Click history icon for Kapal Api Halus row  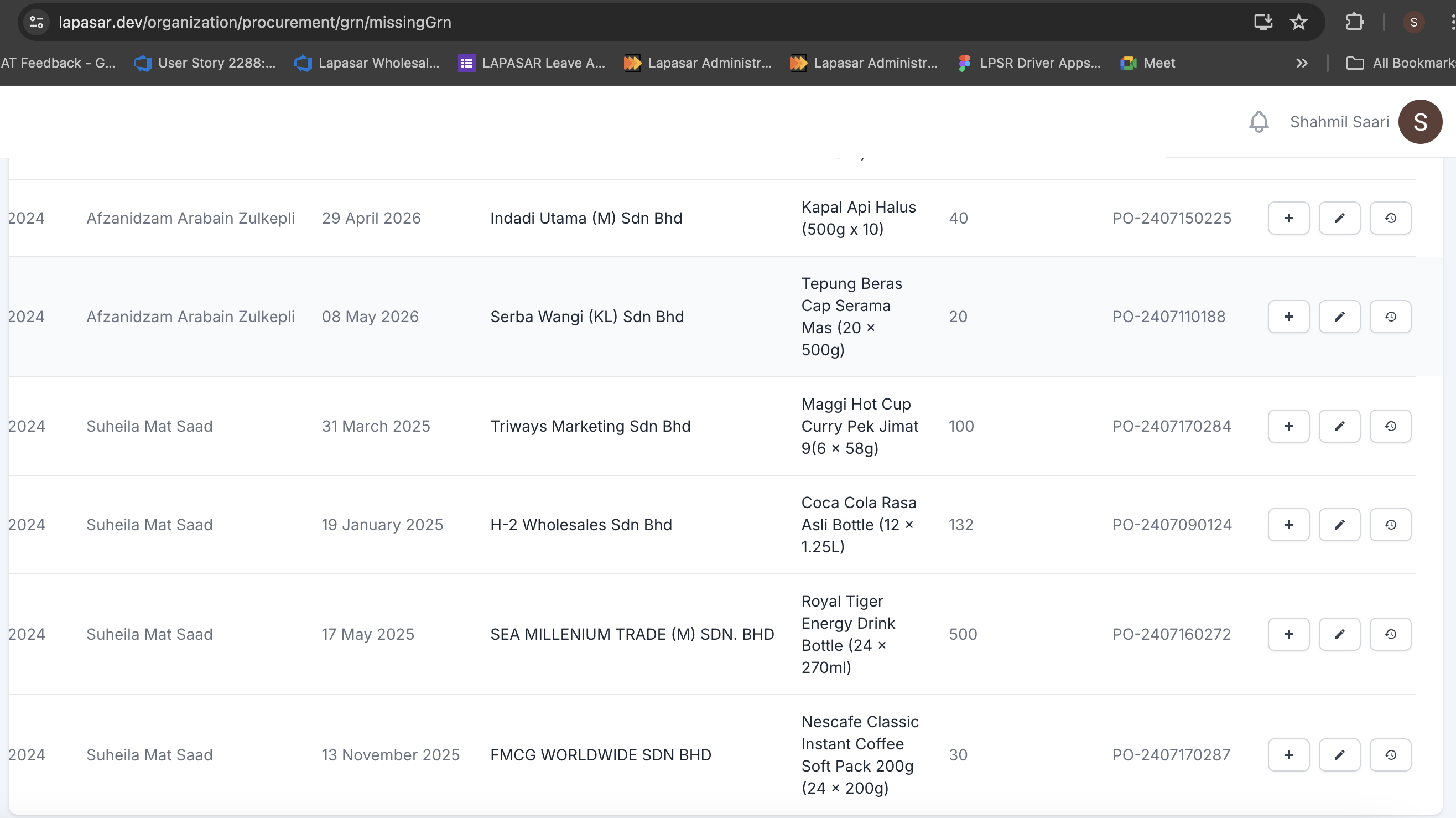tap(1390, 218)
